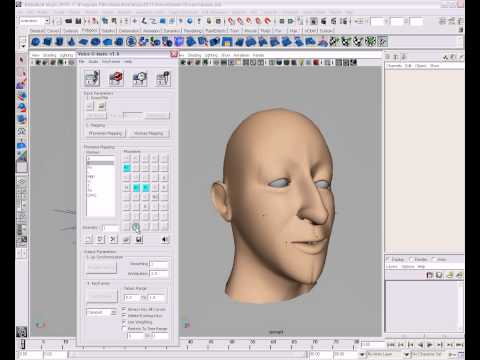This screenshot has height=360, width=480.
Task: Select the Render radio in Layer Editor
Action: coord(411,259)
